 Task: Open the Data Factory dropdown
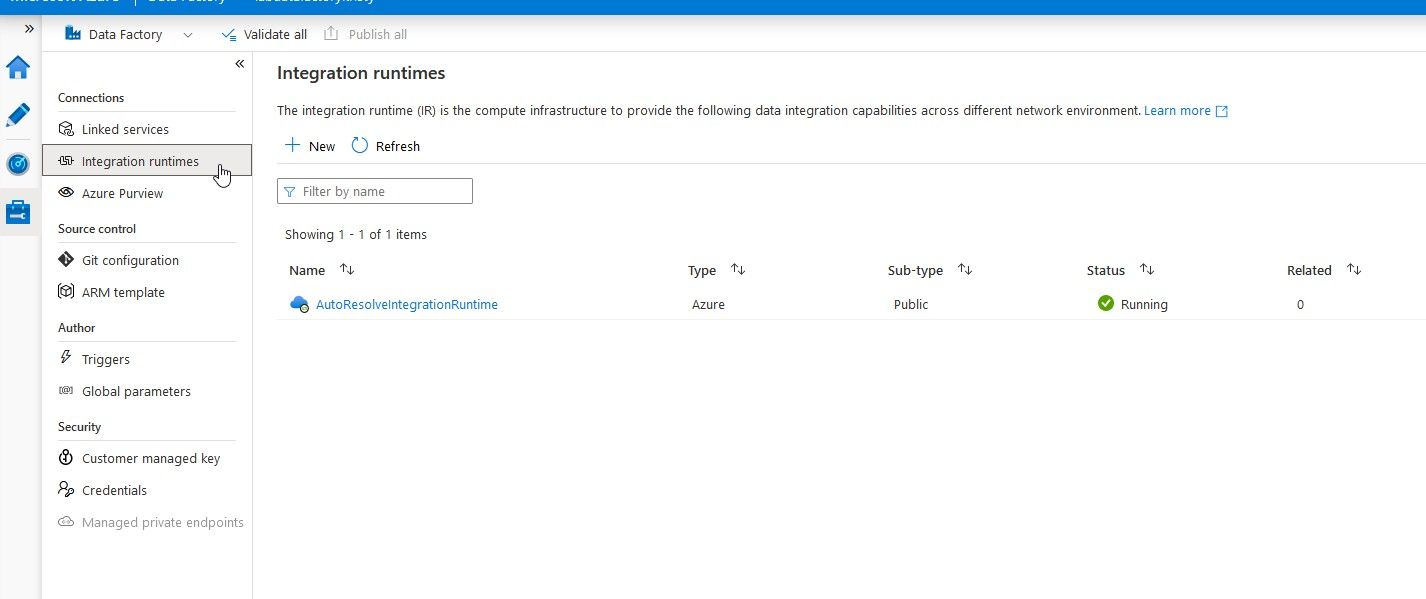(x=187, y=35)
